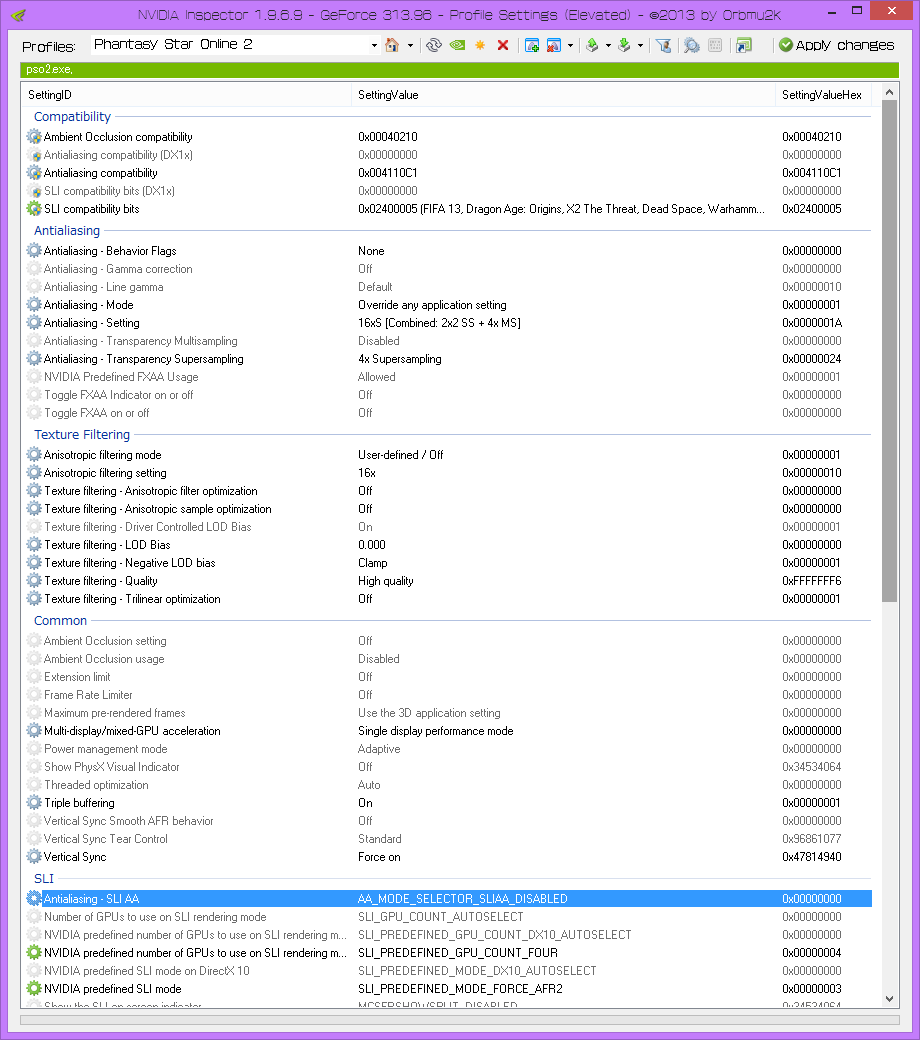Click the Force on Vertical Sync value
Image resolution: width=920 pixels, height=1040 pixels.
pyautogui.click(x=379, y=857)
